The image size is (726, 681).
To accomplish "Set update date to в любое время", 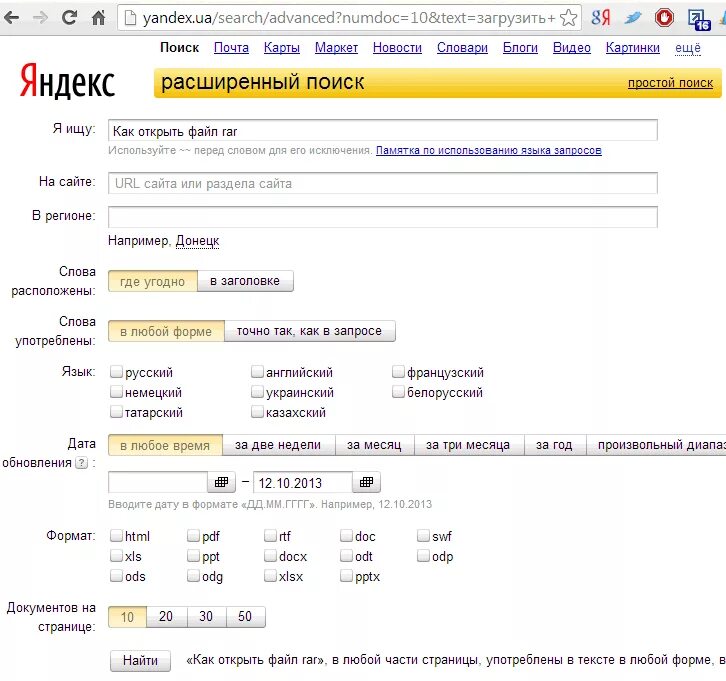I will [165, 445].
